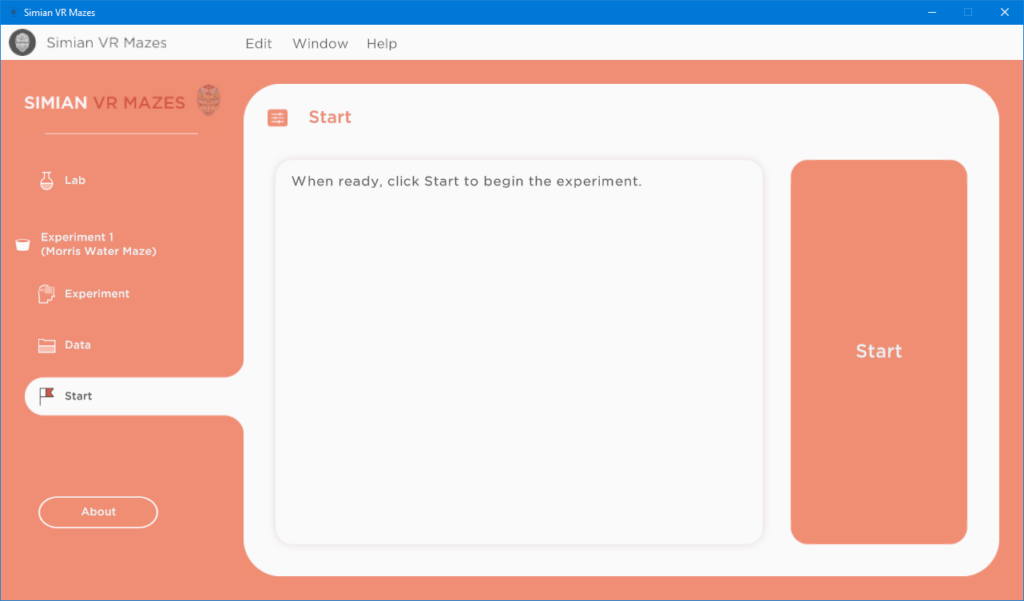Click the Lab flask icon
The height and width of the screenshot is (601, 1024).
46,180
